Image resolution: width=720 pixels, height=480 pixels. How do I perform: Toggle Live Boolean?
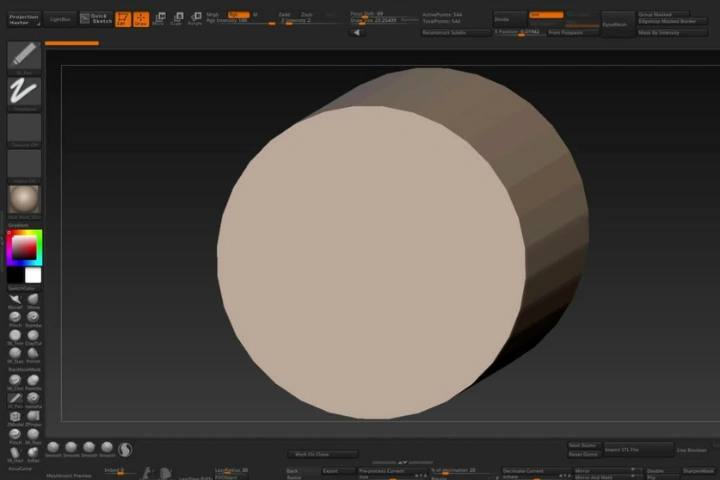point(692,450)
